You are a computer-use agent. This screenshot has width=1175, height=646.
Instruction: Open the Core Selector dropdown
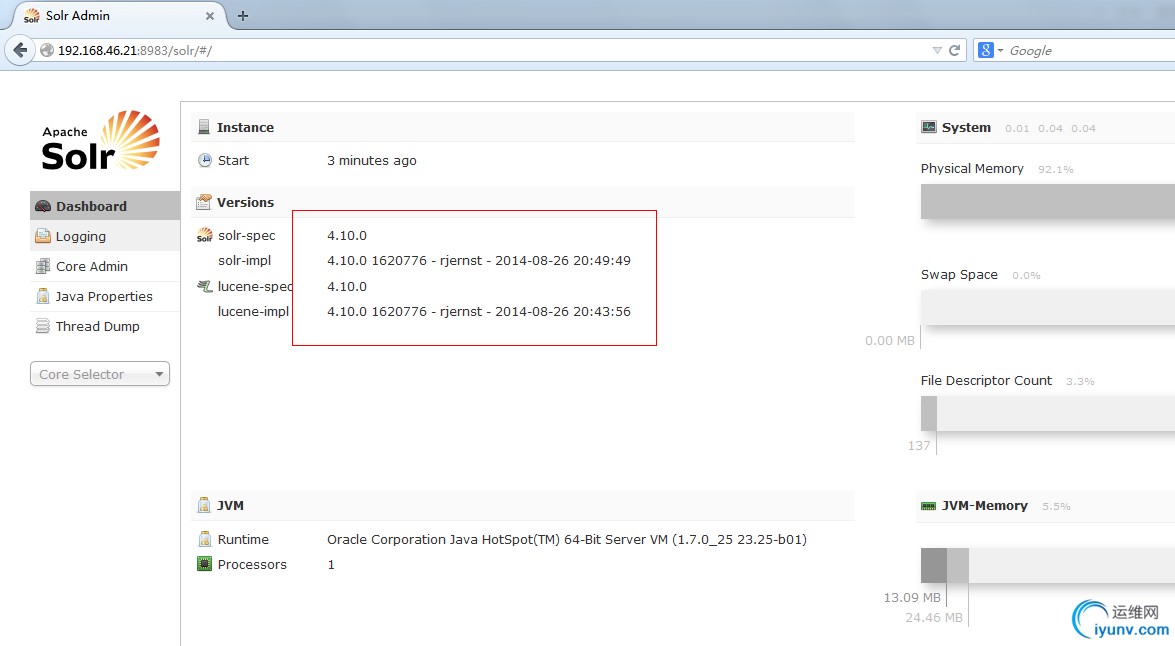pos(100,374)
